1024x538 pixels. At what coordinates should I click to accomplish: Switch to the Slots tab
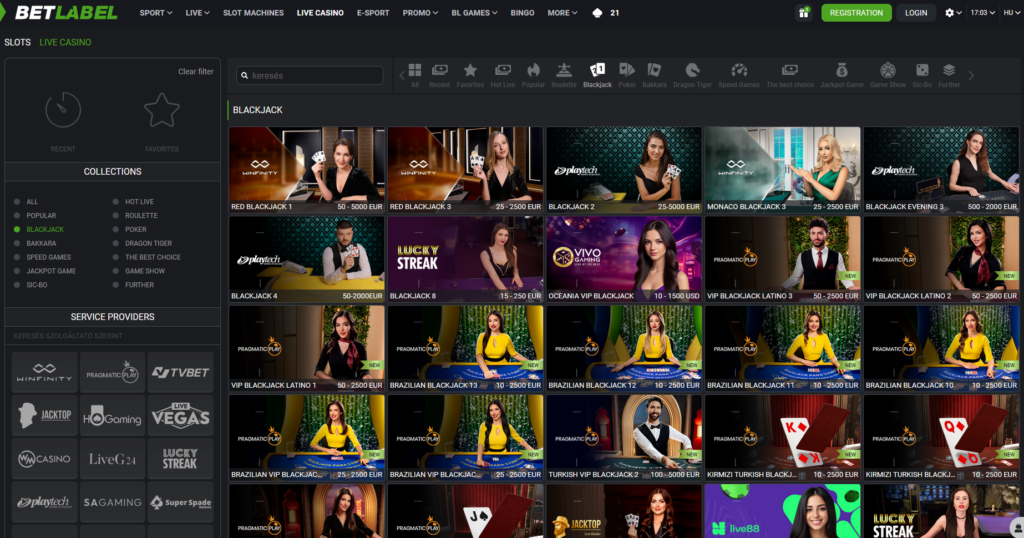click(17, 43)
